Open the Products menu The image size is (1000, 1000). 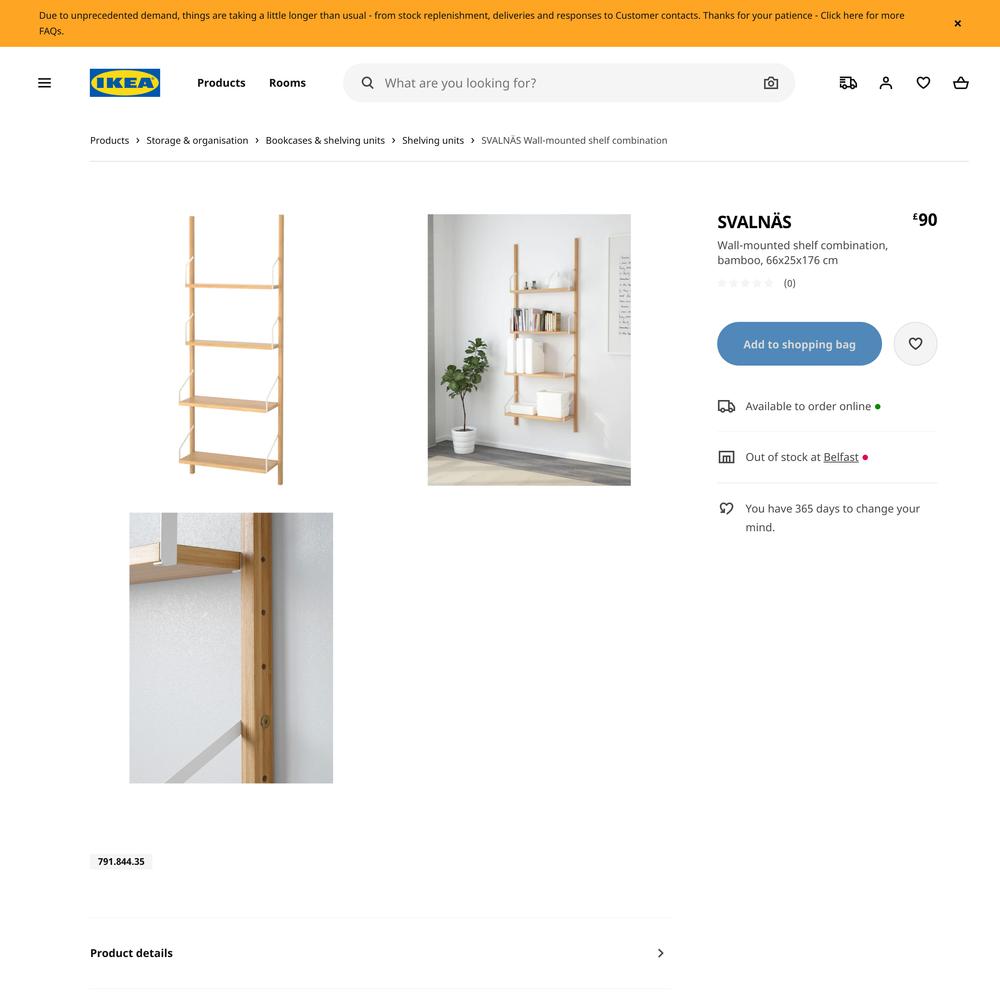[221, 83]
